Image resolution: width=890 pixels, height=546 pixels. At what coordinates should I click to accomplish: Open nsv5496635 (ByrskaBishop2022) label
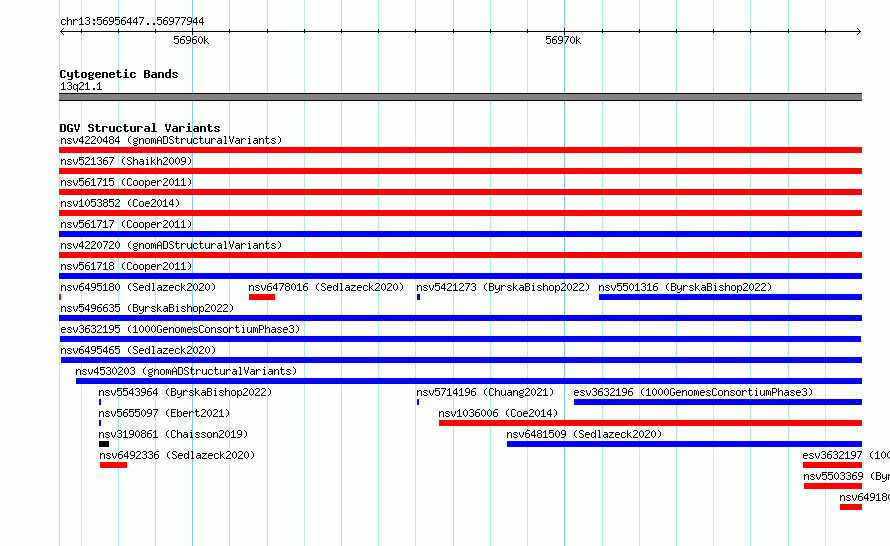tap(147, 308)
